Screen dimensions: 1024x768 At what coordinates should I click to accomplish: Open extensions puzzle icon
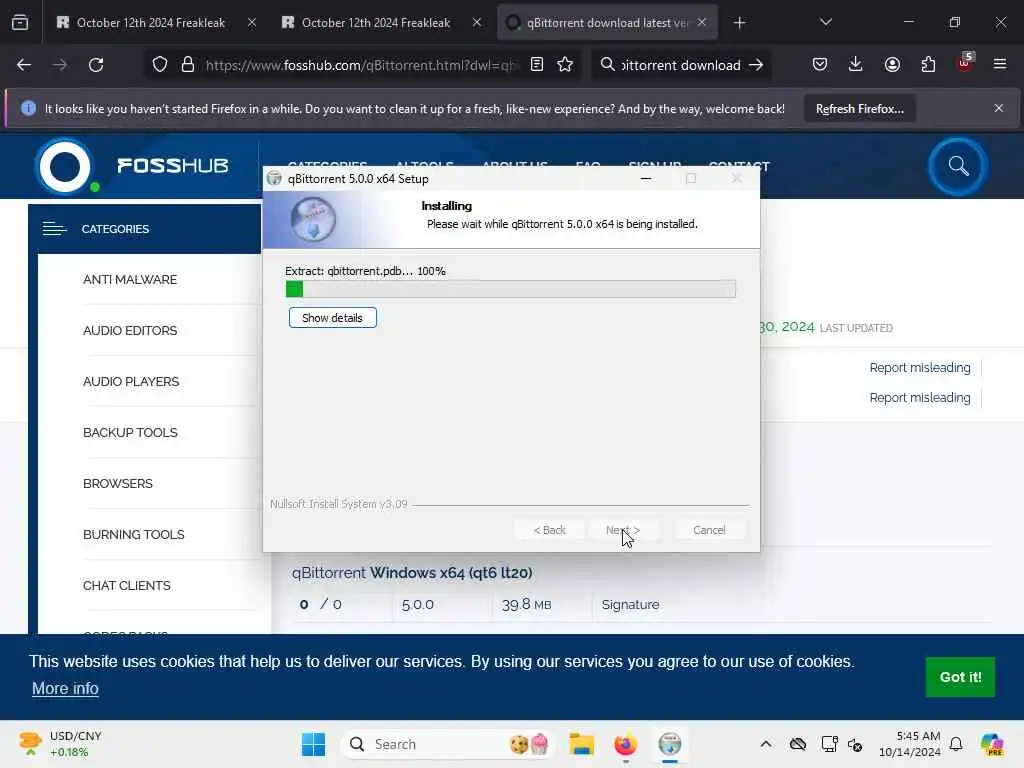(928, 65)
